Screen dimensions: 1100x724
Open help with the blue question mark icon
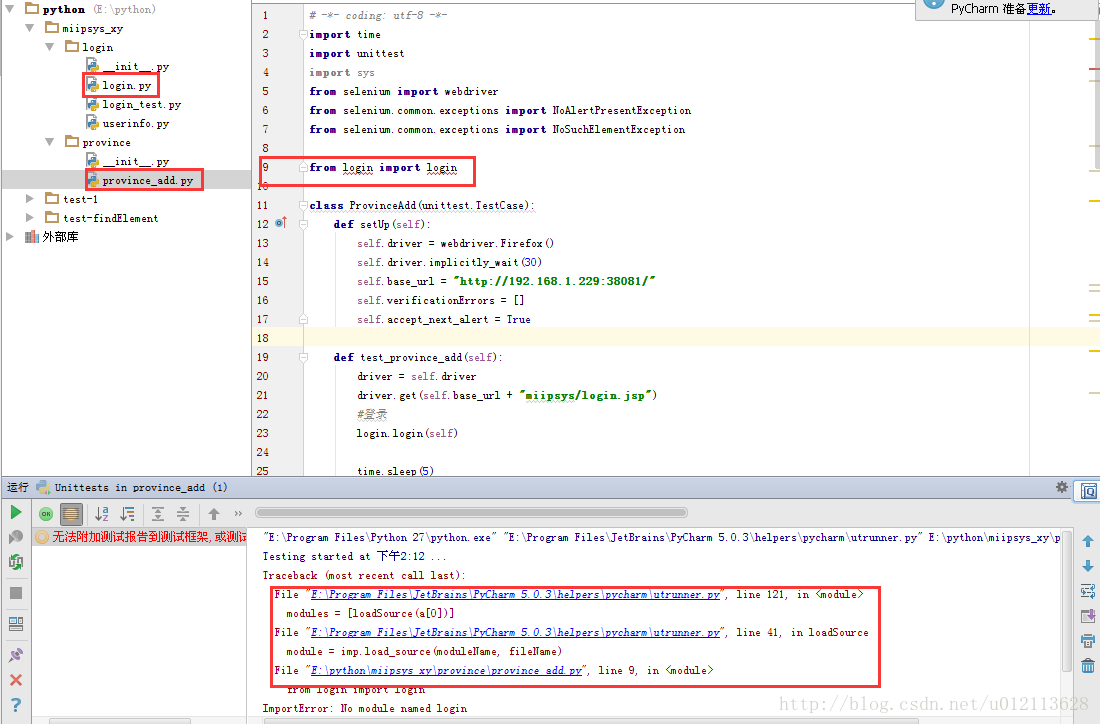15,705
